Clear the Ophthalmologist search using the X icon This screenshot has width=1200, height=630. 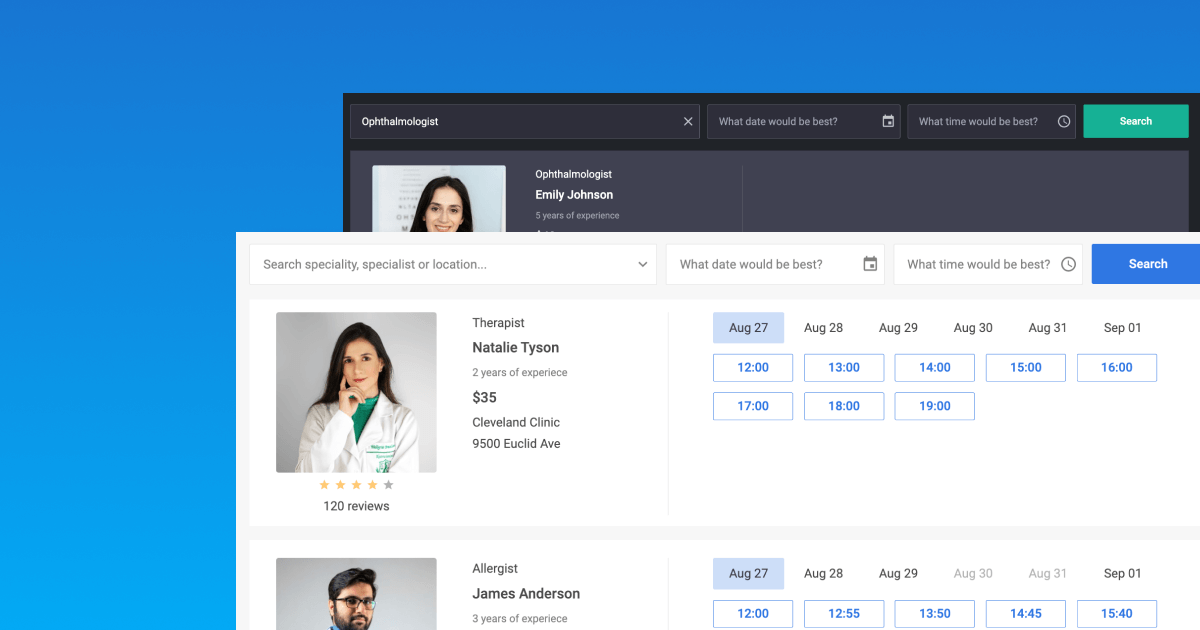coord(687,121)
